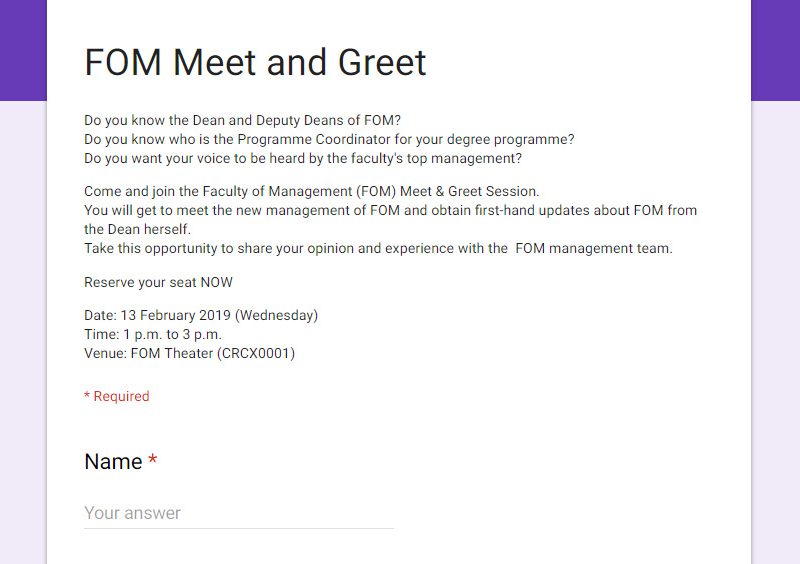The height and width of the screenshot is (564, 800).
Task: Click the "Date: 13 February 2019 (Wednesday)" line
Action: tap(201, 315)
